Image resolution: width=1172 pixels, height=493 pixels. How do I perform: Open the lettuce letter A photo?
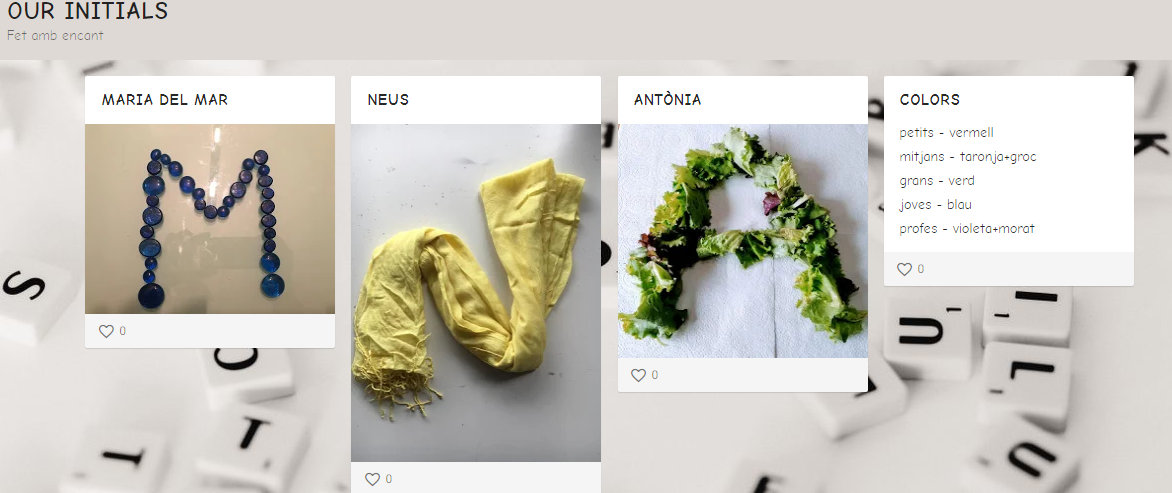pos(743,241)
